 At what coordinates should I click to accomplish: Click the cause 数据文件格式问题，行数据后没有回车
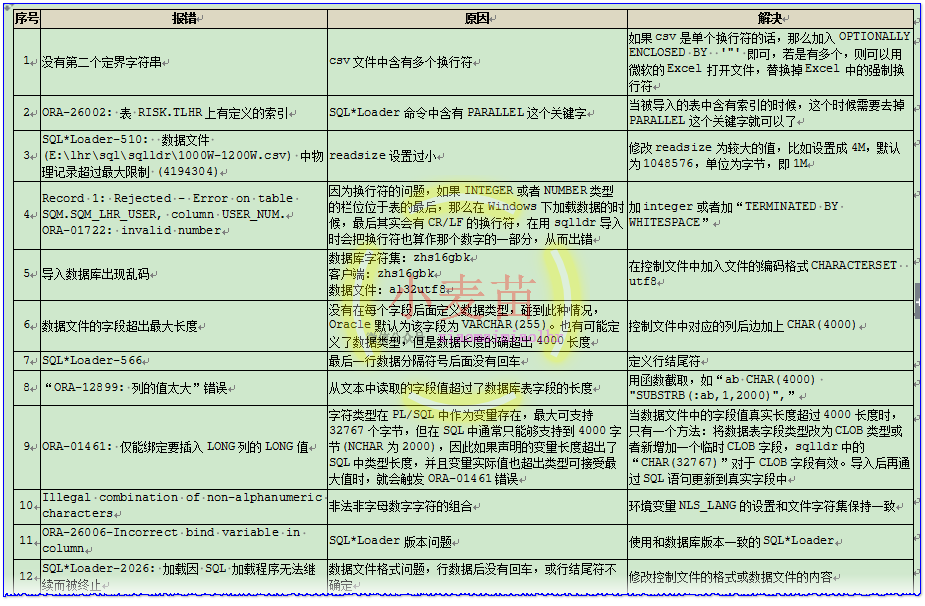click(477, 576)
